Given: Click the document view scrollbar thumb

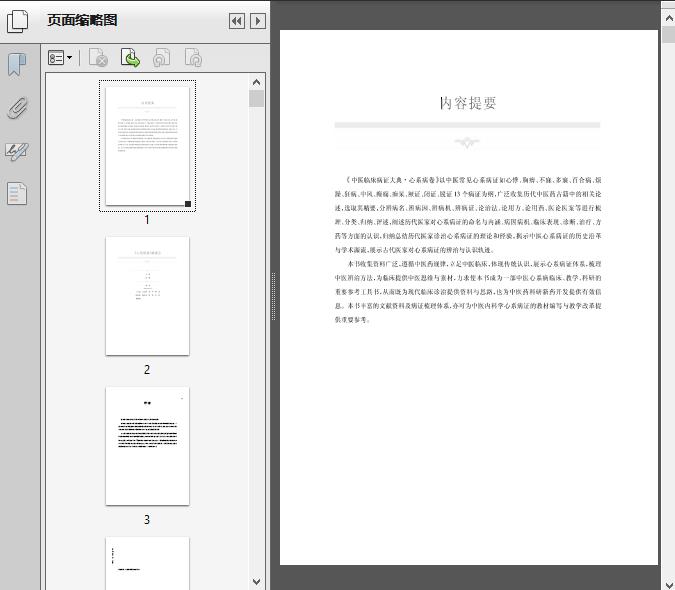Looking at the screenshot, I should click(x=669, y=34).
